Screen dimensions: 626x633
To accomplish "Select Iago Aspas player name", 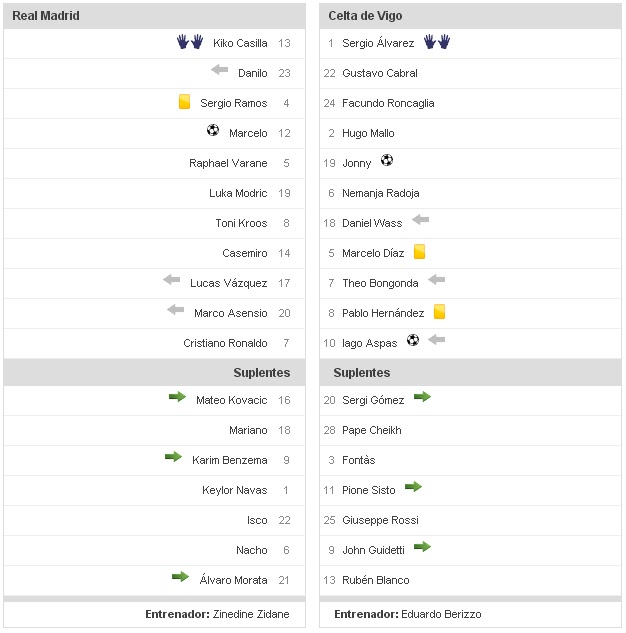I will click(368, 343).
